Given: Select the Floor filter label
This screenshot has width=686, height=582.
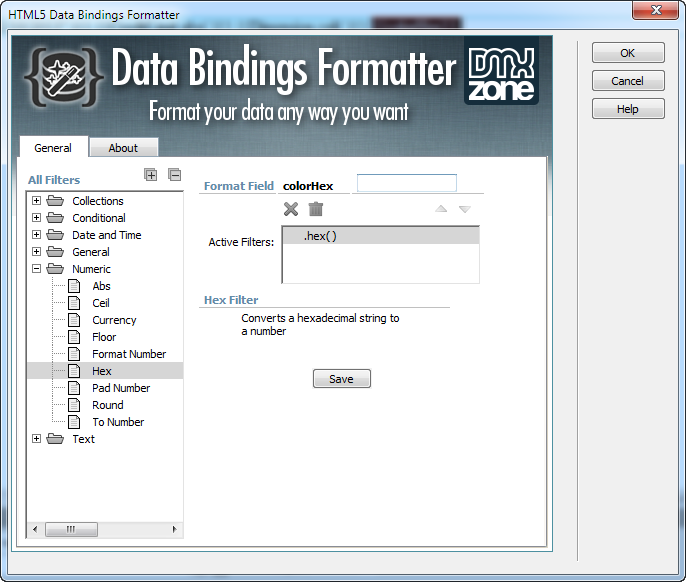Looking at the screenshot, I should click(x=104, y=337).
